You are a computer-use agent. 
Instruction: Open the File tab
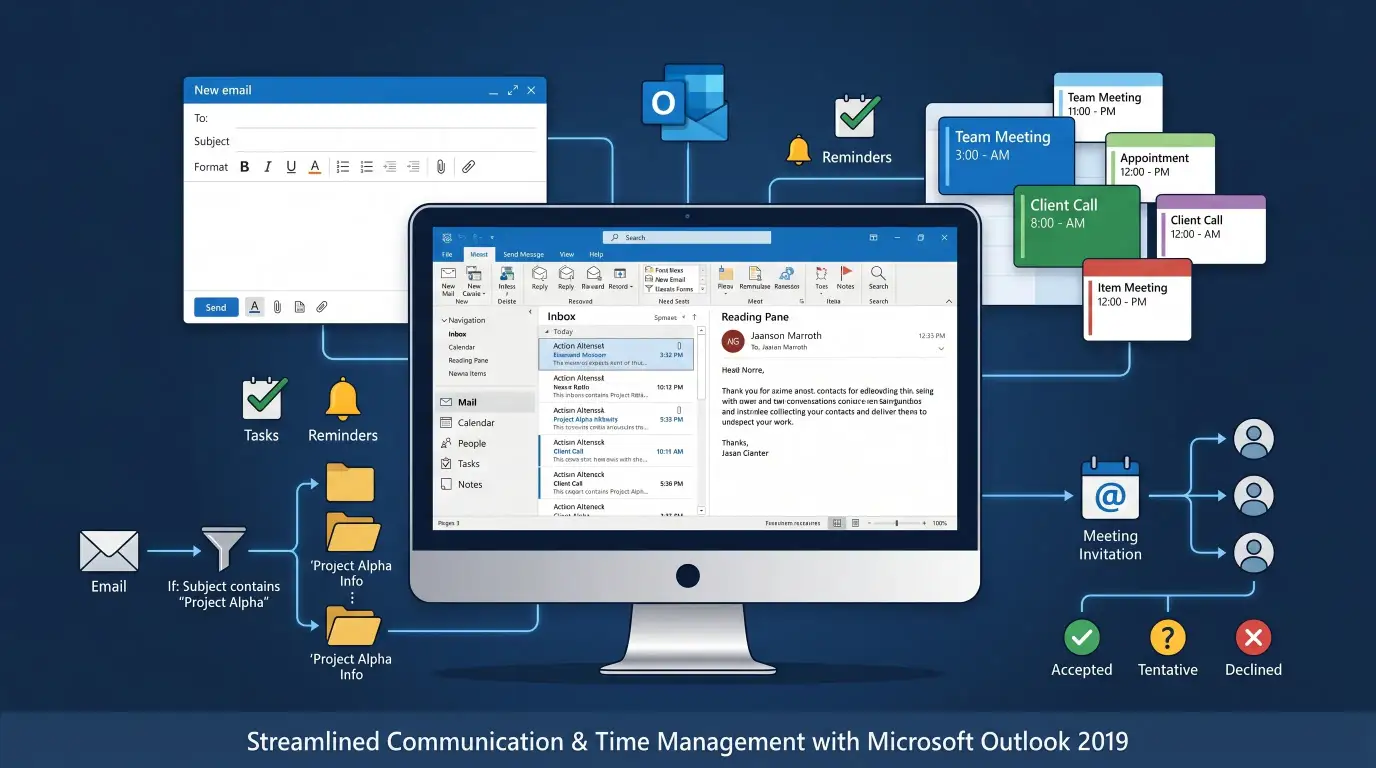[x=447, y=254]
